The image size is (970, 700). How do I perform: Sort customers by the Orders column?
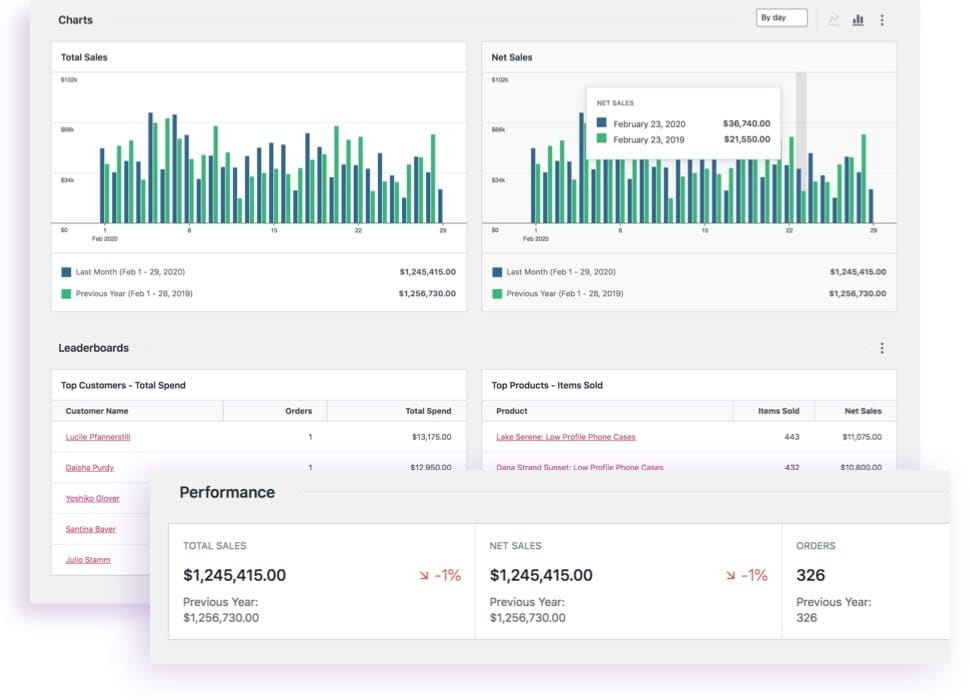tap(298, 410)
